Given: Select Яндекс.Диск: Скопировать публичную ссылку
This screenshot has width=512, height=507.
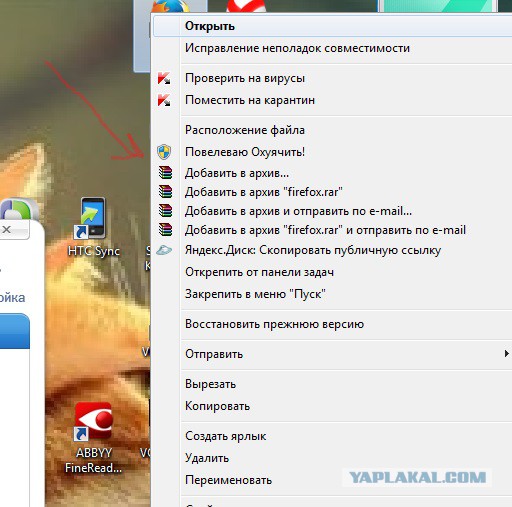Looking at the screenshot, I should (x=333, y=250).
